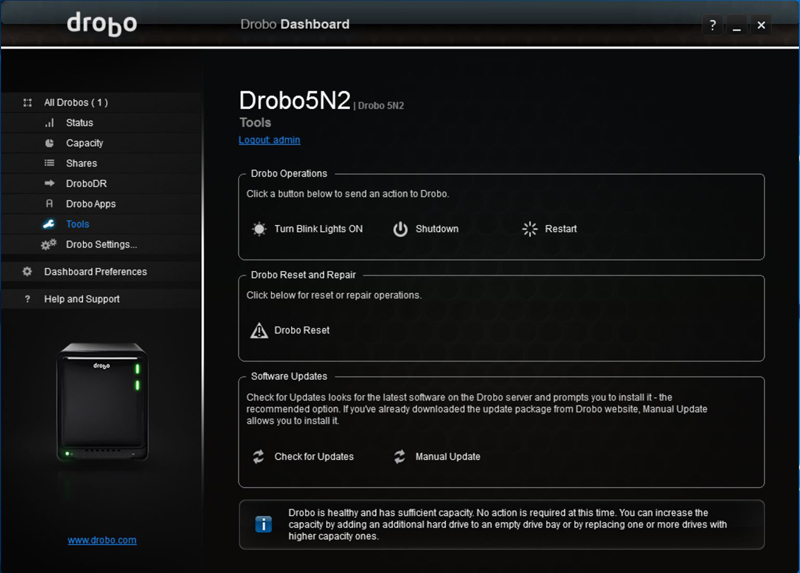Click the blue info icon in status message
Image resolution: width=800 pixels, height=573 pixels.
click(x=264, y=525)
